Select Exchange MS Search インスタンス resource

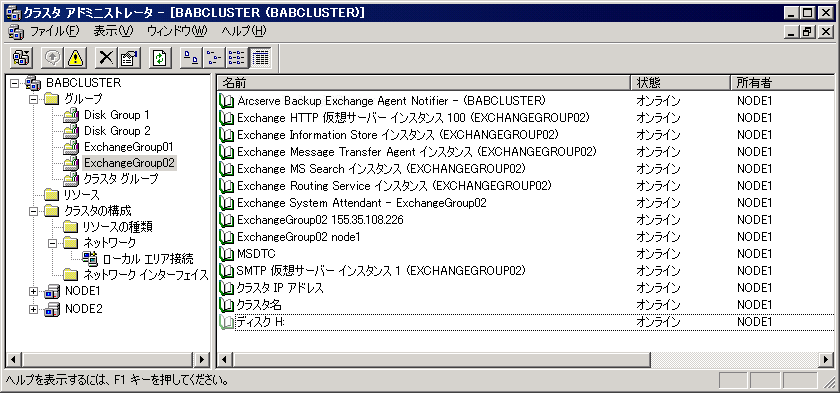(381, 169)
